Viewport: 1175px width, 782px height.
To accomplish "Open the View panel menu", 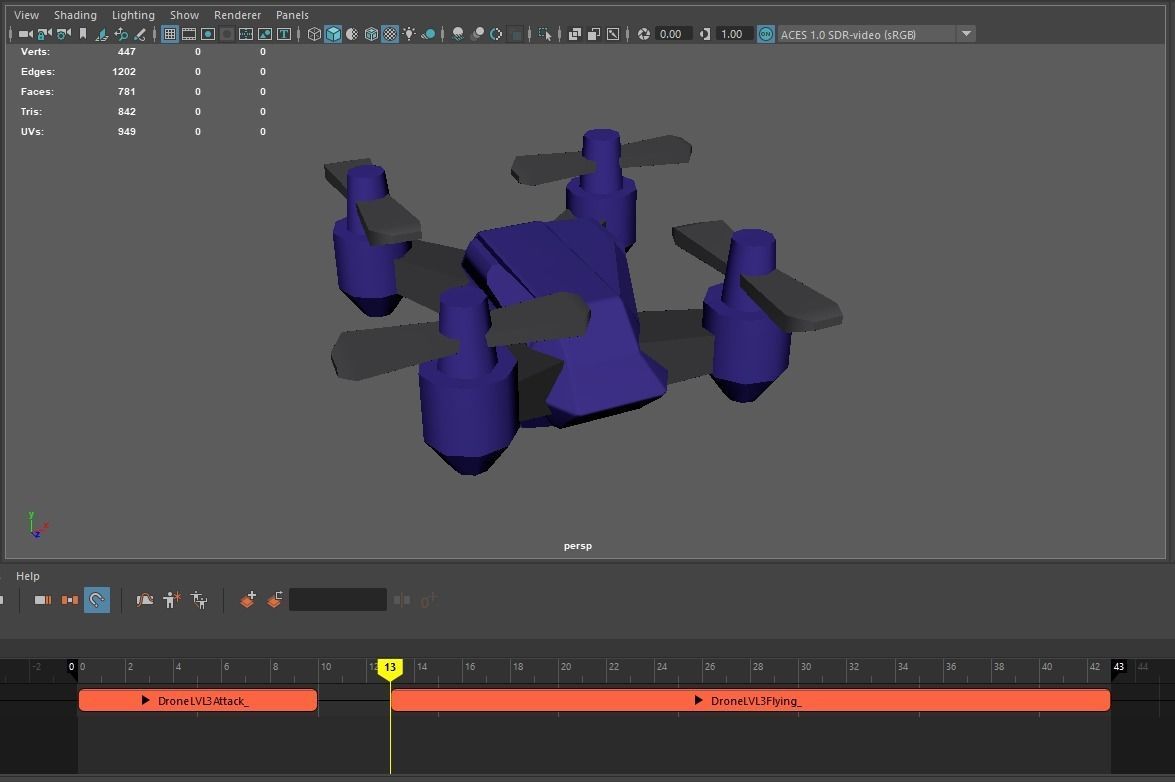I will click(x=26, y=15).
